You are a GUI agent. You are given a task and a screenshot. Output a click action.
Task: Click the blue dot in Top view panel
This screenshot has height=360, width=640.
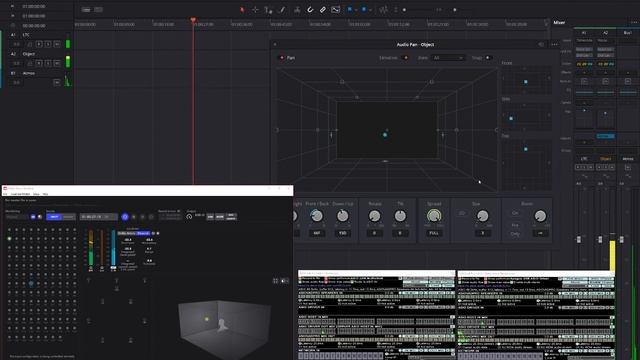tap(526, 149)
